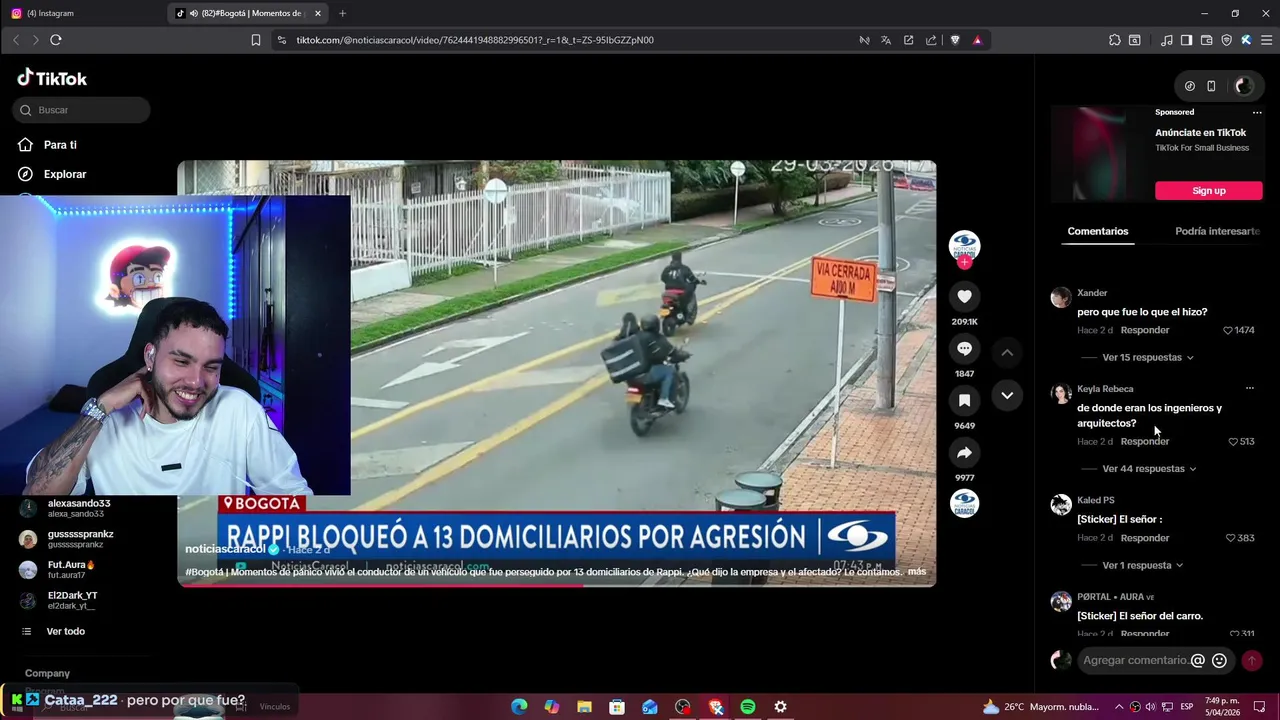The height and width of the screenshot is (720, 1280).
Task: Switch to the Comentarios tab
Action: [x=1097, y=231]
